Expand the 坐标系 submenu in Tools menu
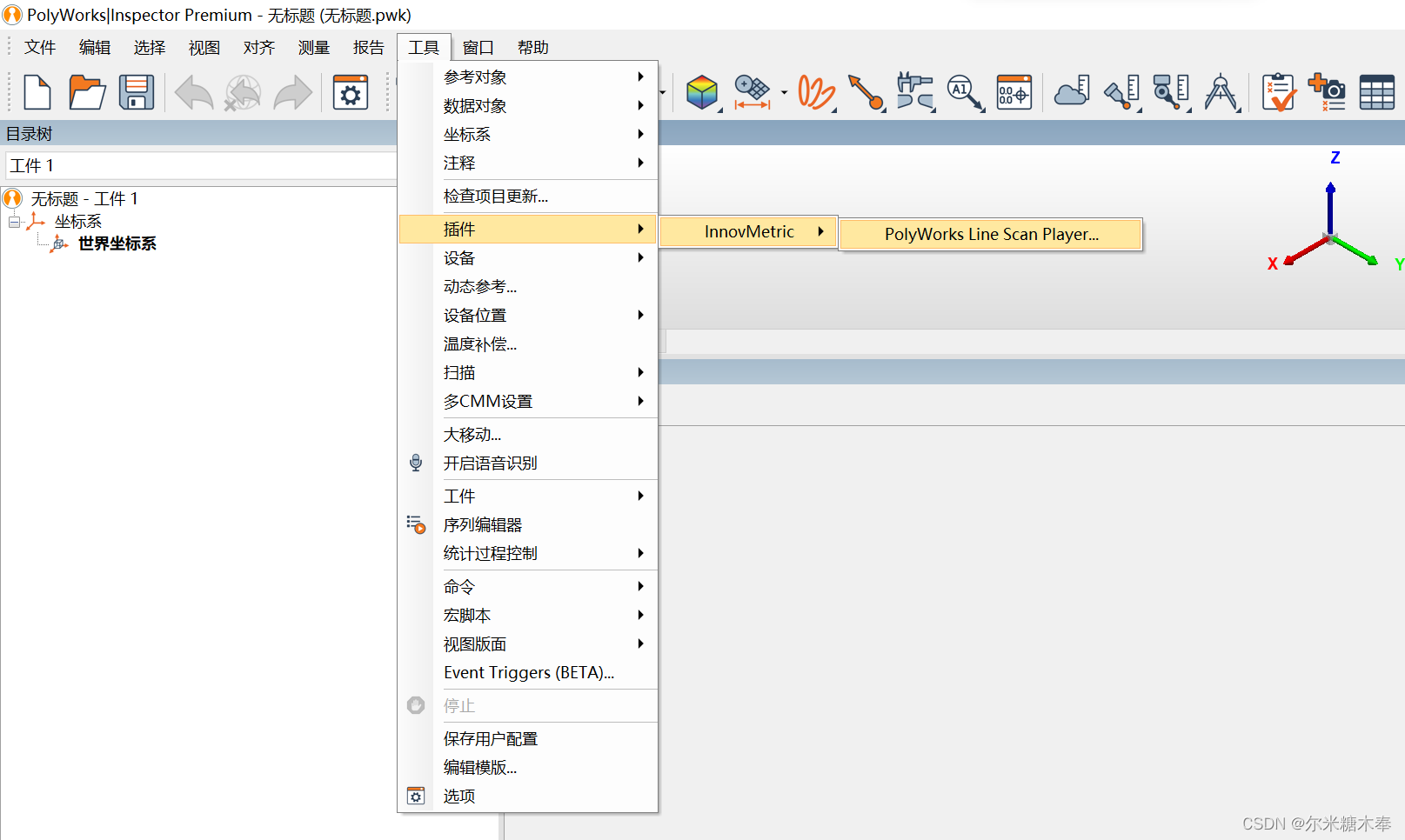 (x=528, y=134)
